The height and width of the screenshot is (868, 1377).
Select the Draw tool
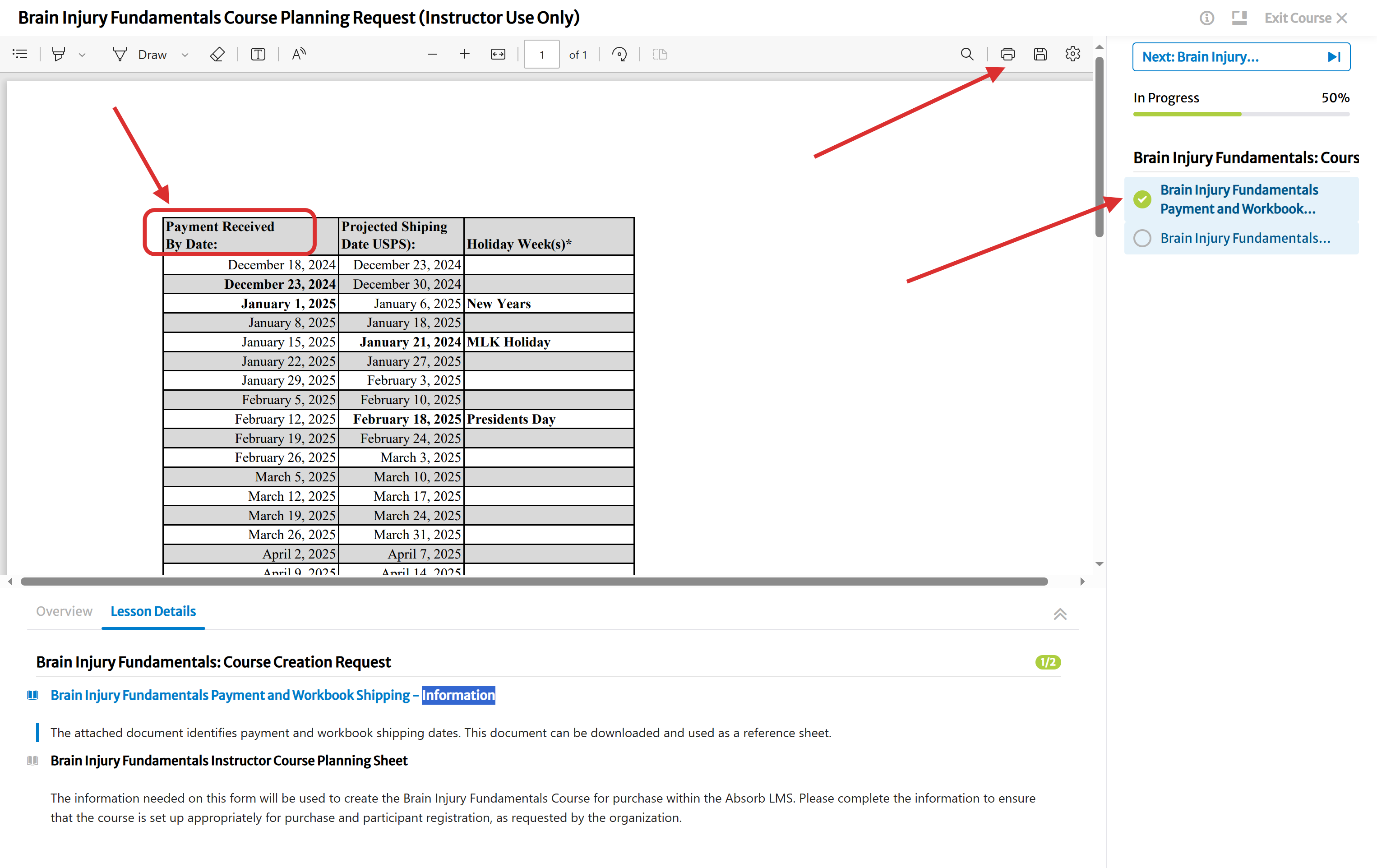pos(140,54)
